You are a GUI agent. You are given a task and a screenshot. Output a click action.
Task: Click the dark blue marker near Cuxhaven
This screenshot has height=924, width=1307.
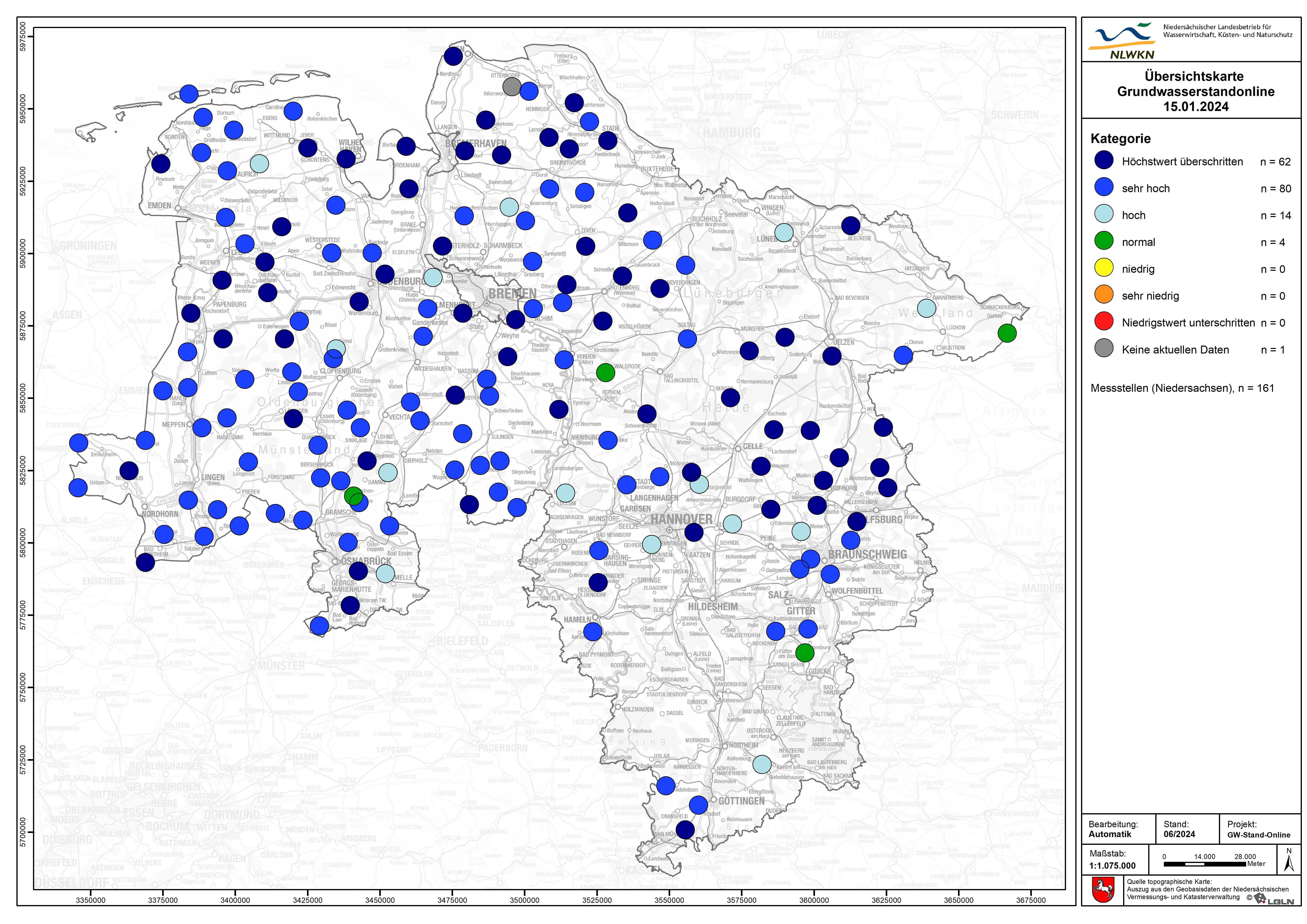click(454, 56)
